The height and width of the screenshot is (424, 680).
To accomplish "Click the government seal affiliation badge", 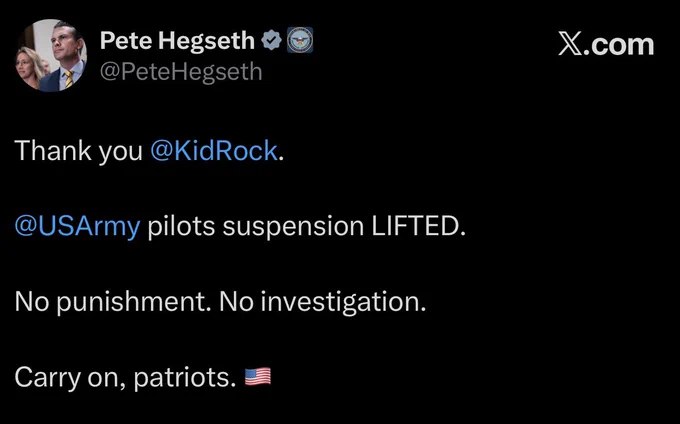I will coord(298,42).
